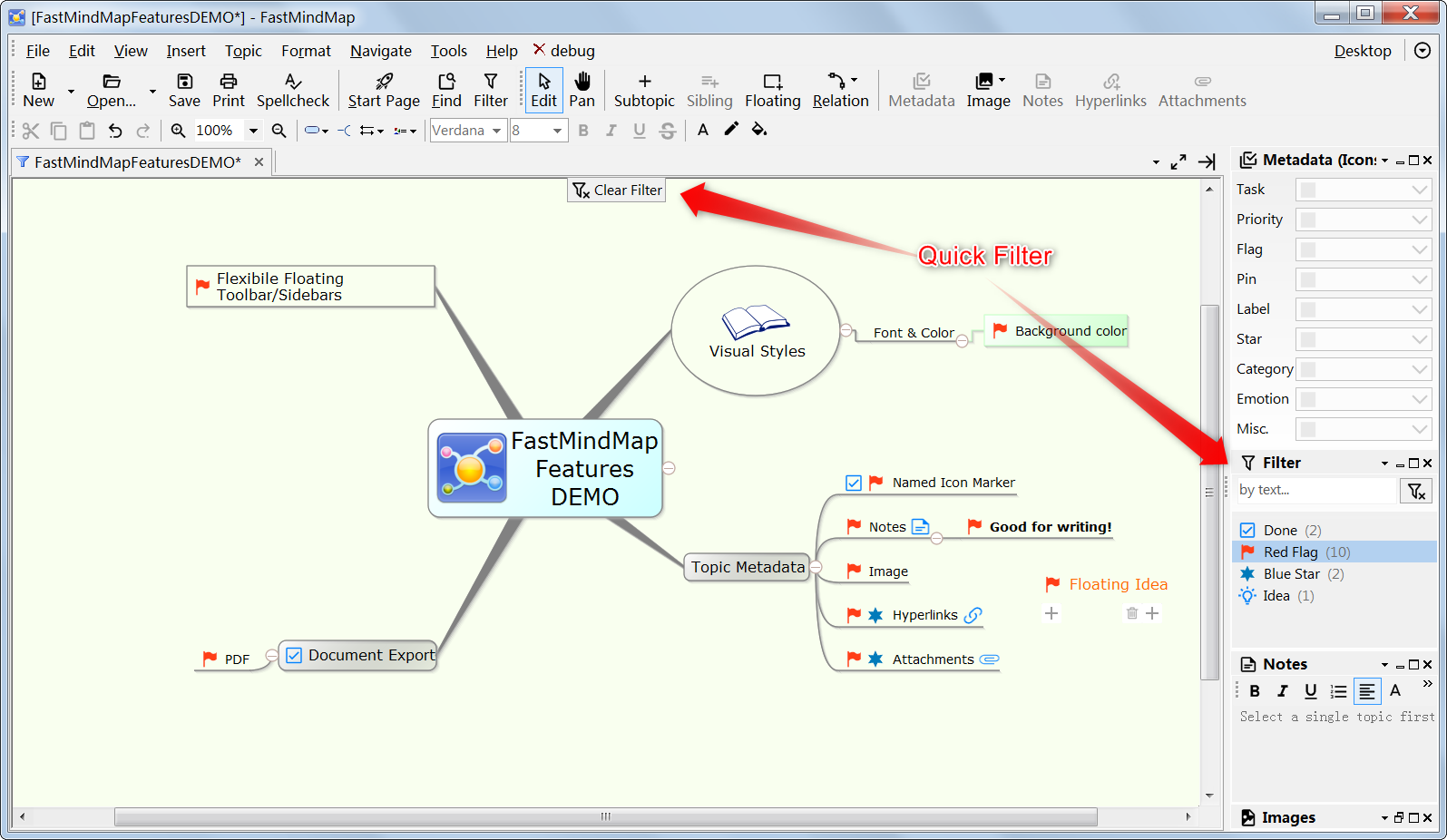Click the Undo arrow icon
Viewport: 1447px width, 840px height.
pos(115,131)
